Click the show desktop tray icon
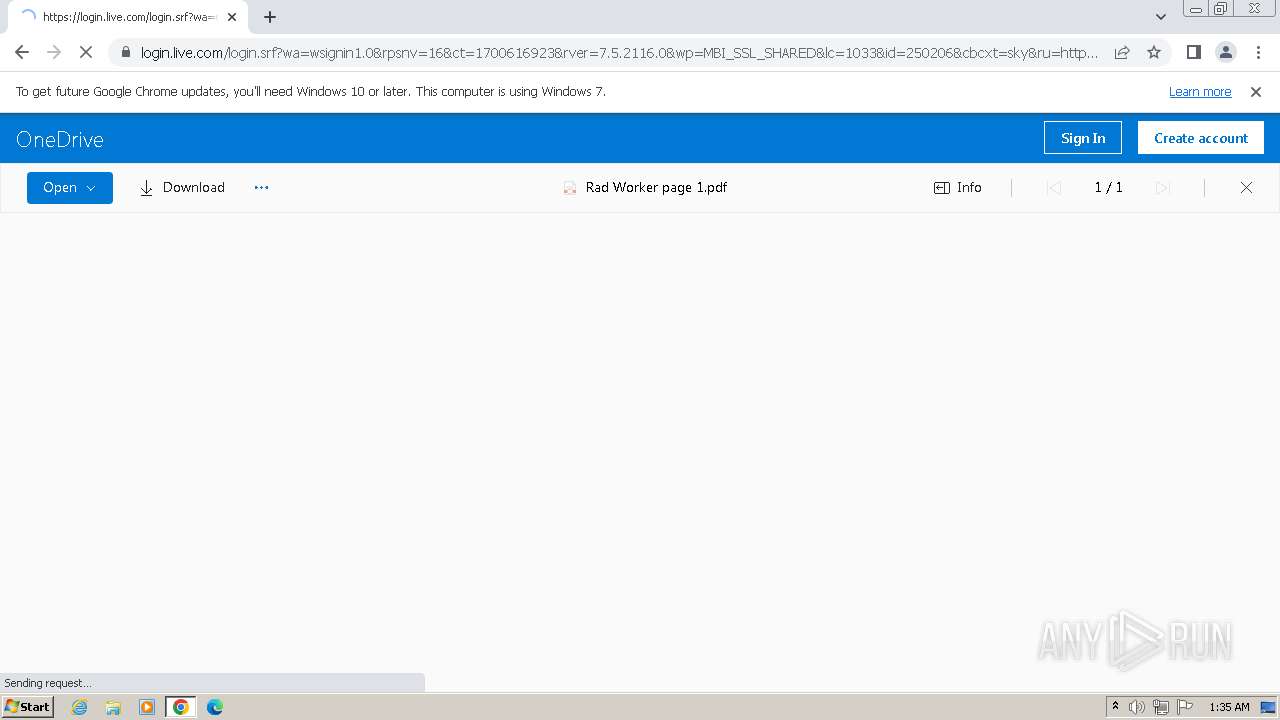1280x720 pixels. pyautogui.click(x=1268, y=707)
